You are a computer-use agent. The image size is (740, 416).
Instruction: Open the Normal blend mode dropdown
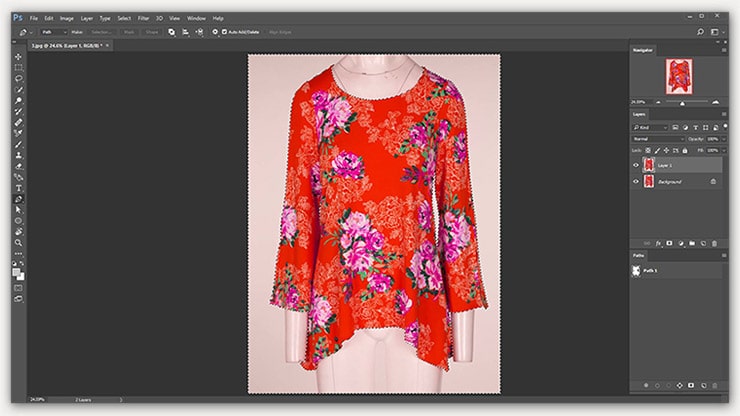pyautogui.click(x=655, y=139)
